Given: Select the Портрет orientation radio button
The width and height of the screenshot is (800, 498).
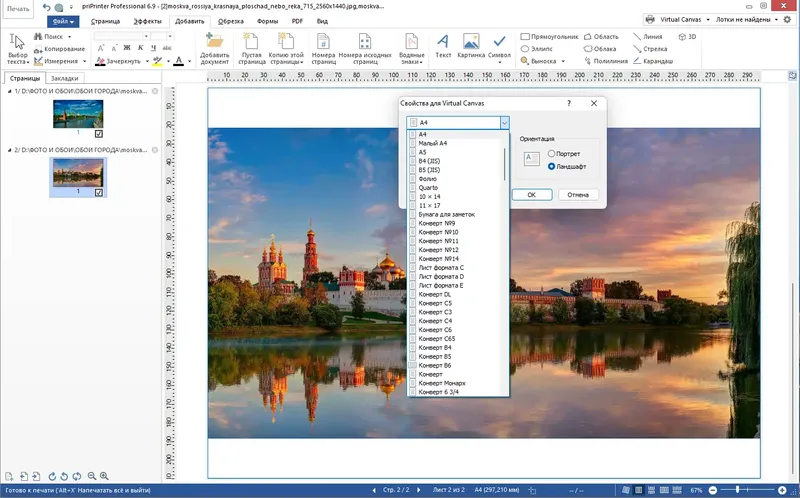Looking at the screenshot, I should point(551,153).
